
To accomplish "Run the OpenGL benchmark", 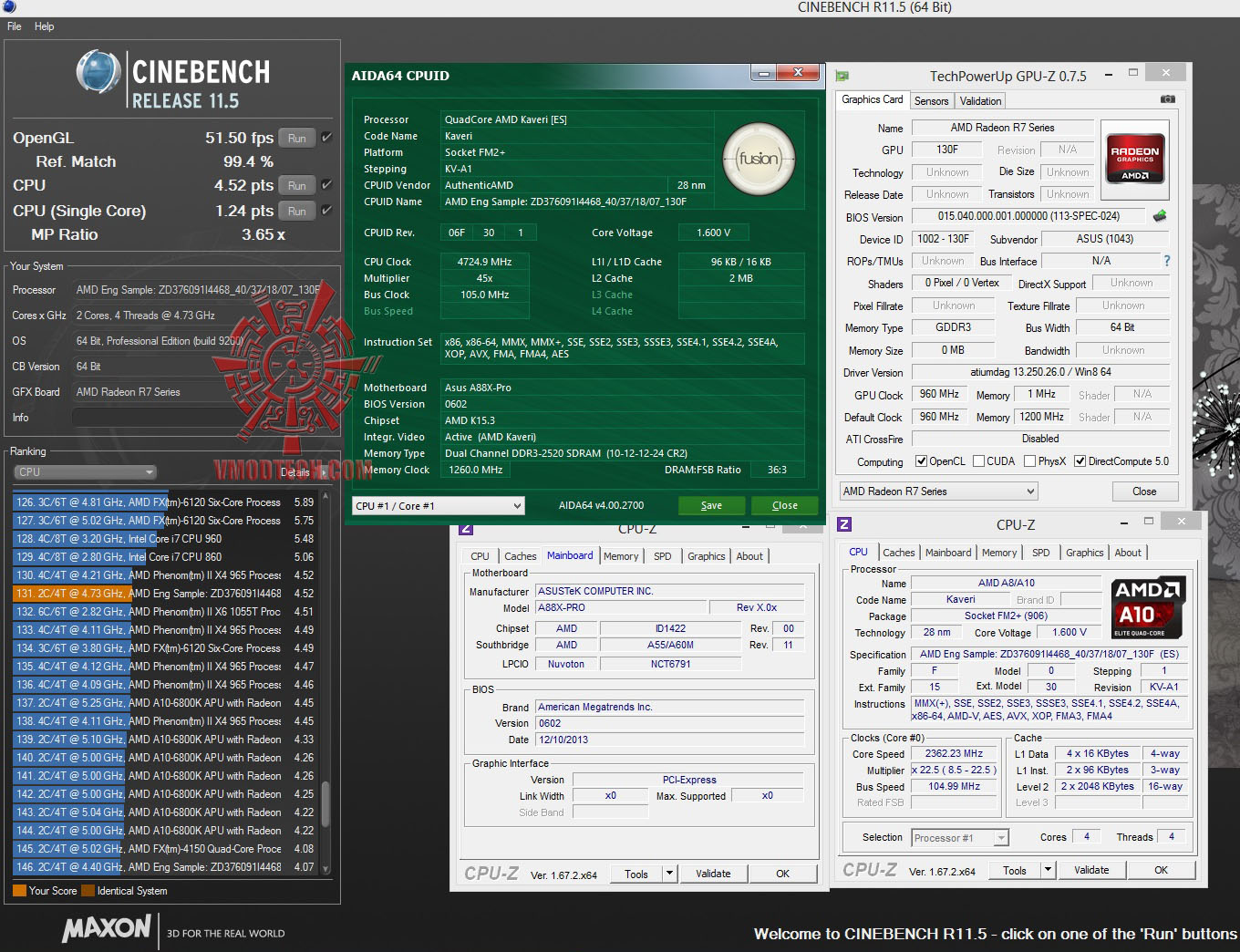I will pyautogui.click(x=297, y=138).
